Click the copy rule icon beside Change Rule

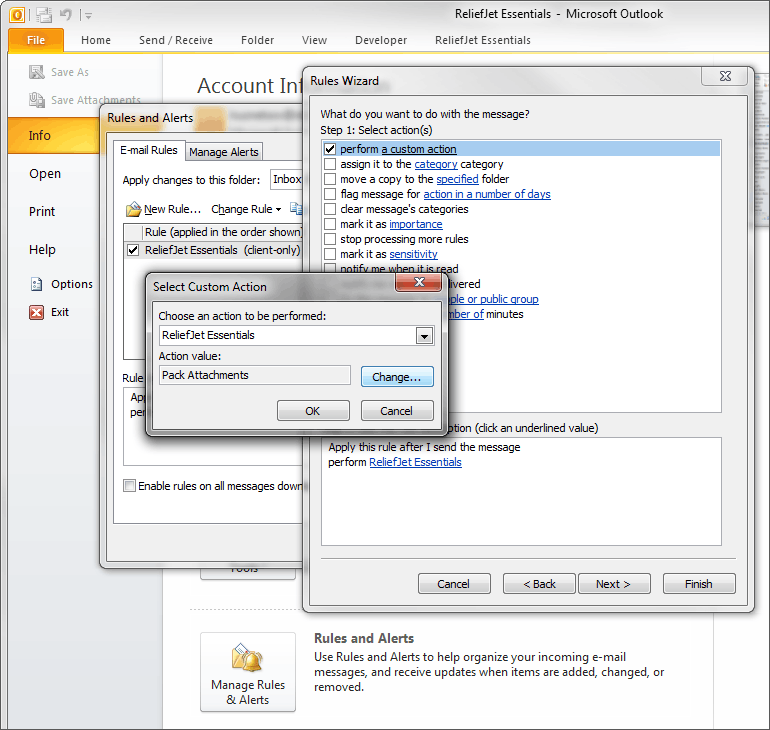pyautogui.click(x=296, y=209)
